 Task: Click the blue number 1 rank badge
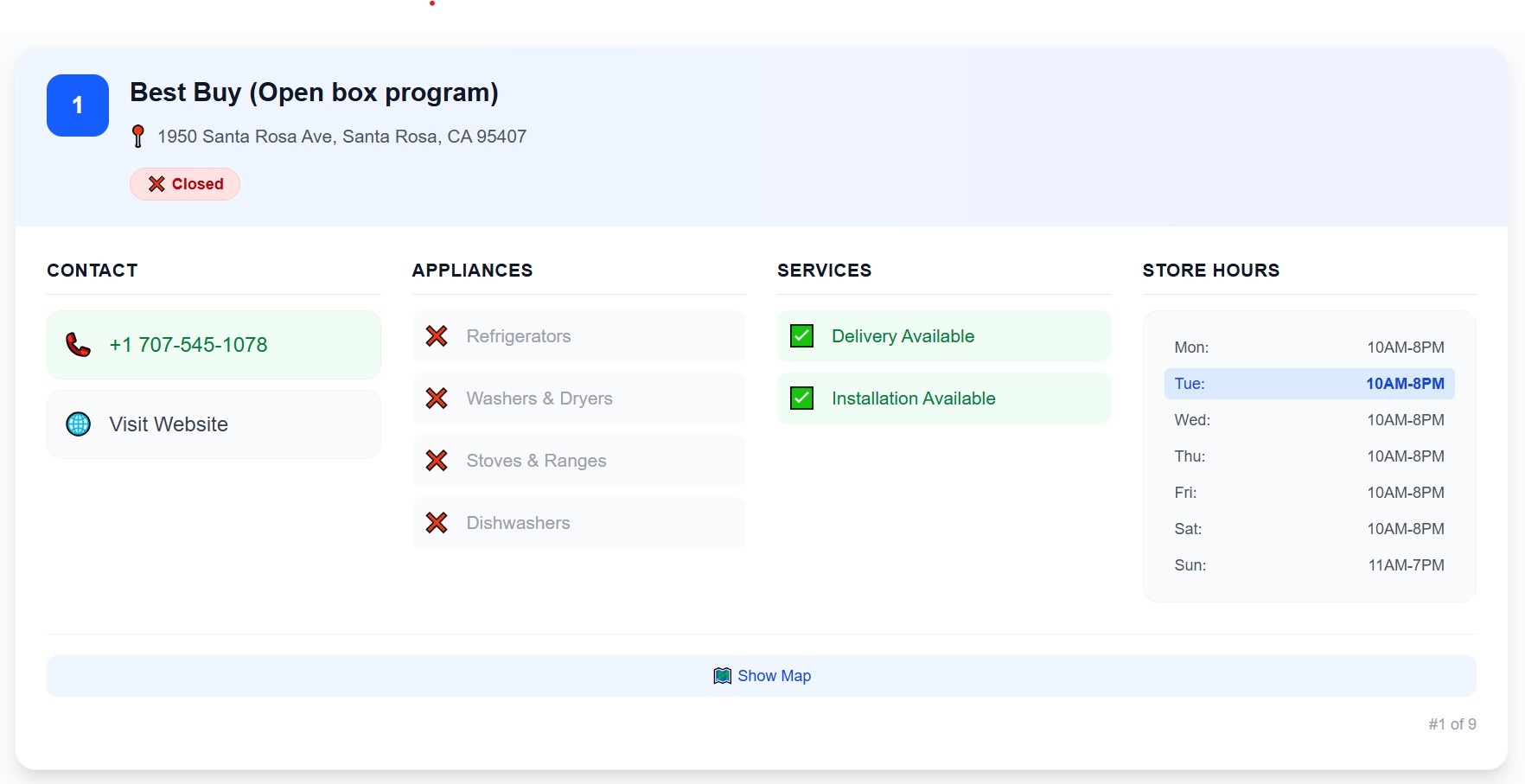78,105
